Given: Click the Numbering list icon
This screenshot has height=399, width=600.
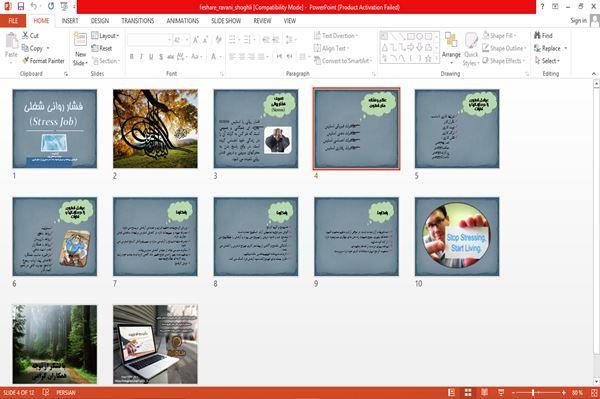Looking at the screenshot, I should [248, 39].
